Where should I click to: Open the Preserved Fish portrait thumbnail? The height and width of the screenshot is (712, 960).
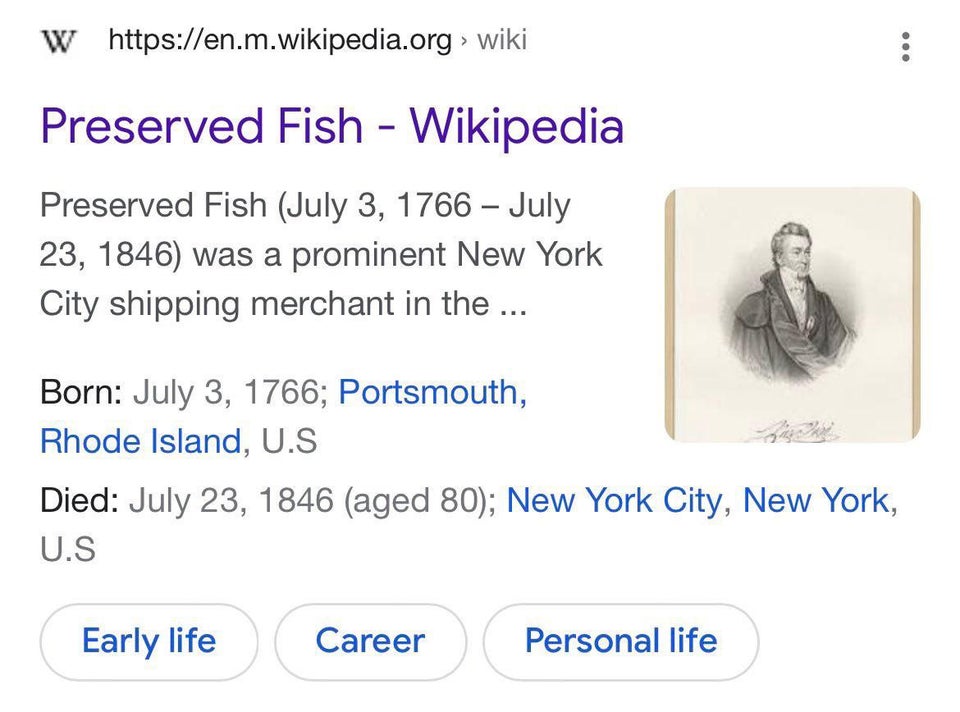[x=792, y=315]
